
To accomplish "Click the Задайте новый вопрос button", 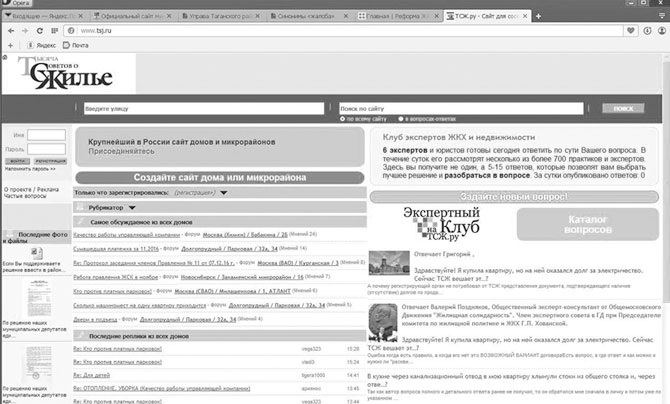I will pos(514,197).
